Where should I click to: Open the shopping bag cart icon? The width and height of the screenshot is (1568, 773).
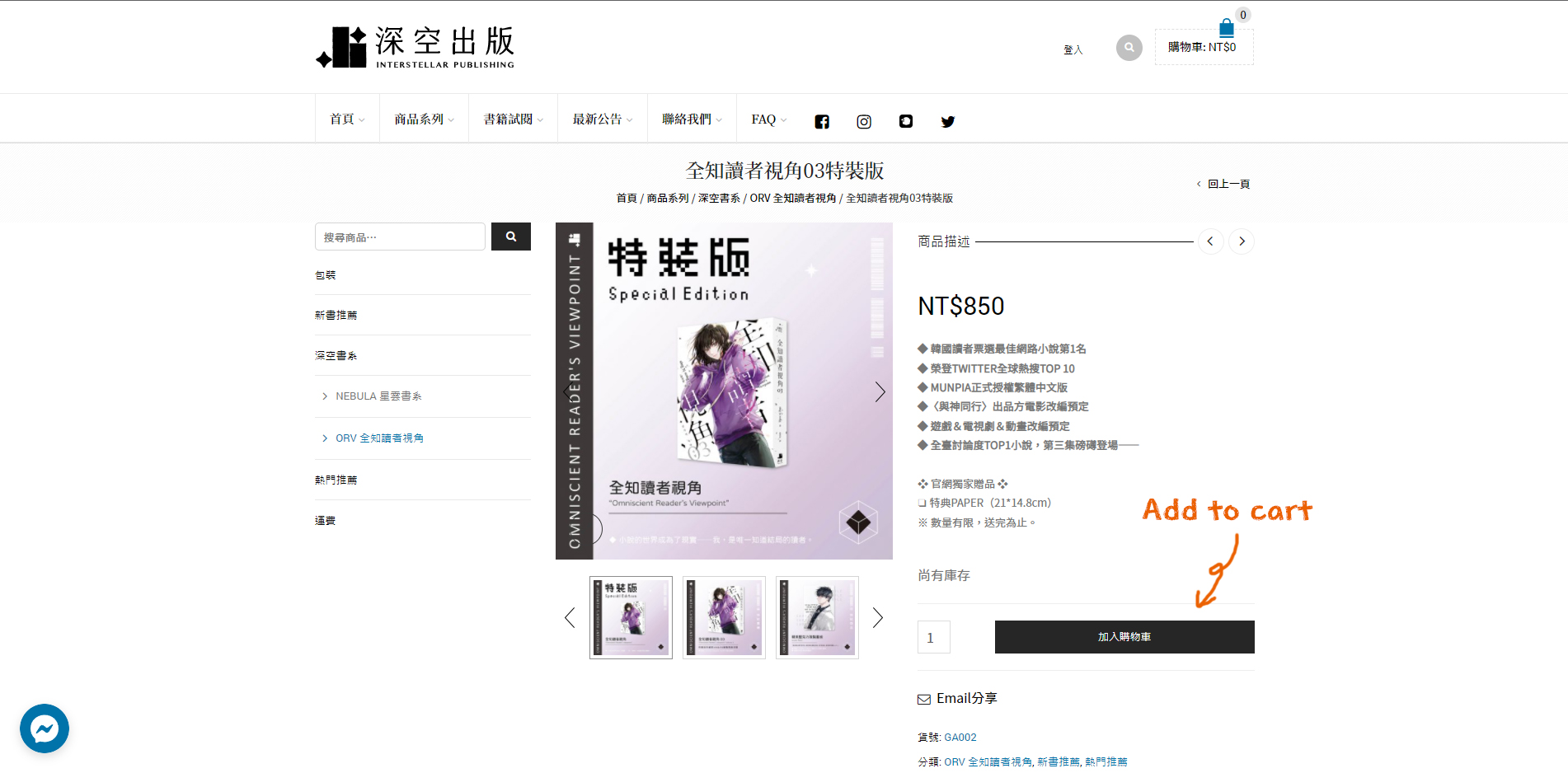coord(1227,28)
